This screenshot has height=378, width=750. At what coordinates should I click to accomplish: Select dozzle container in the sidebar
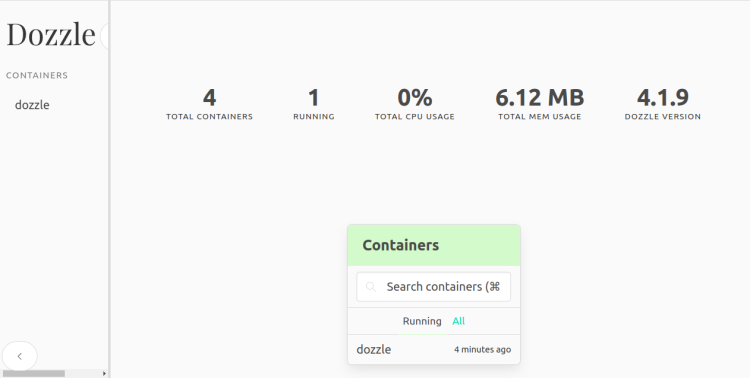pyautogui.click(x=32, y=105)
